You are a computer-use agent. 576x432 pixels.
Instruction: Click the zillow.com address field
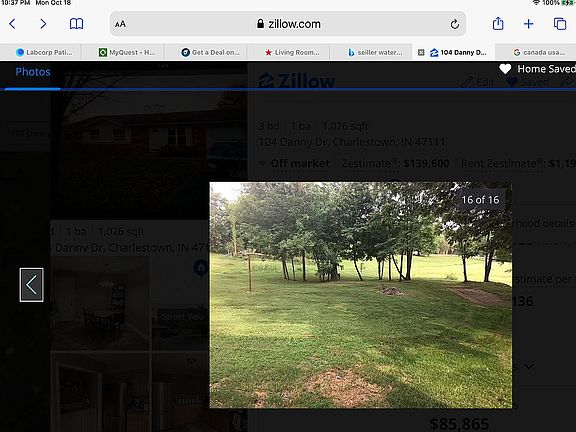coord(288,24)
